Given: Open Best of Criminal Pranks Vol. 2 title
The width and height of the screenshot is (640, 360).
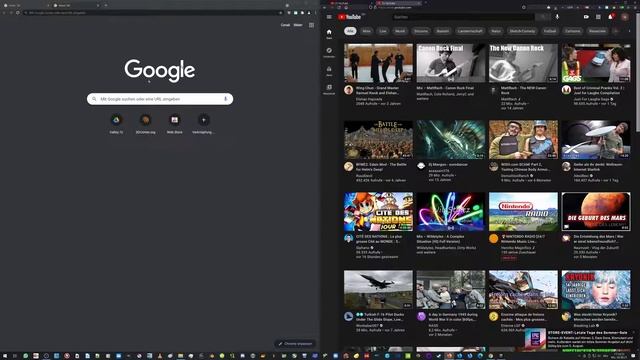Looking at the screenshot, I should (x=599, y=90).
